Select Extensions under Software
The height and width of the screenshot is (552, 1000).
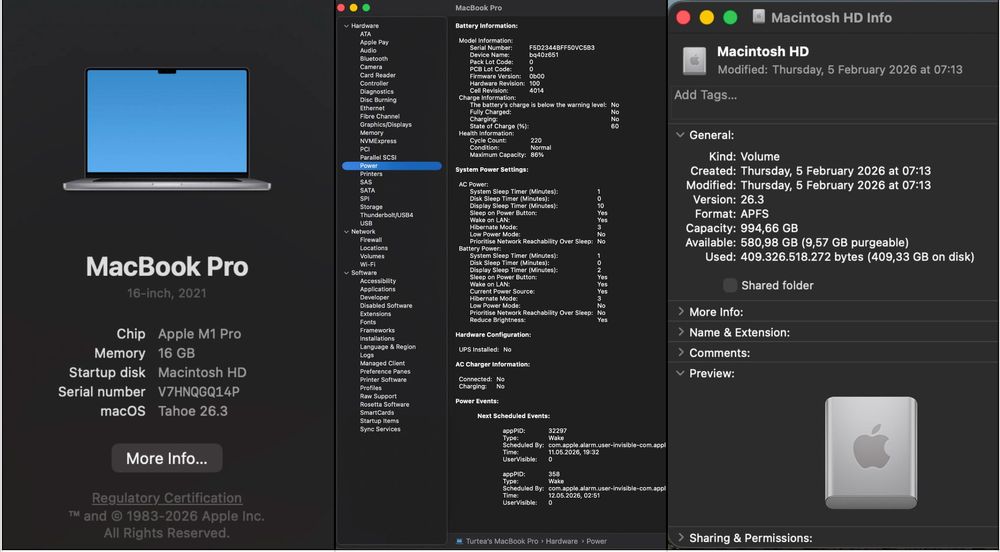(x=375, y=314)
